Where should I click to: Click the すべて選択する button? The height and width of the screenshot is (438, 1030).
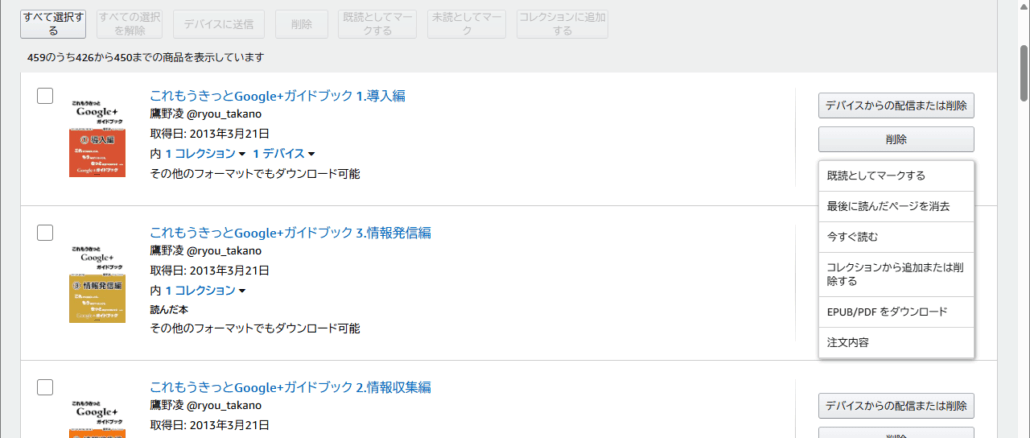click(53, 24)
